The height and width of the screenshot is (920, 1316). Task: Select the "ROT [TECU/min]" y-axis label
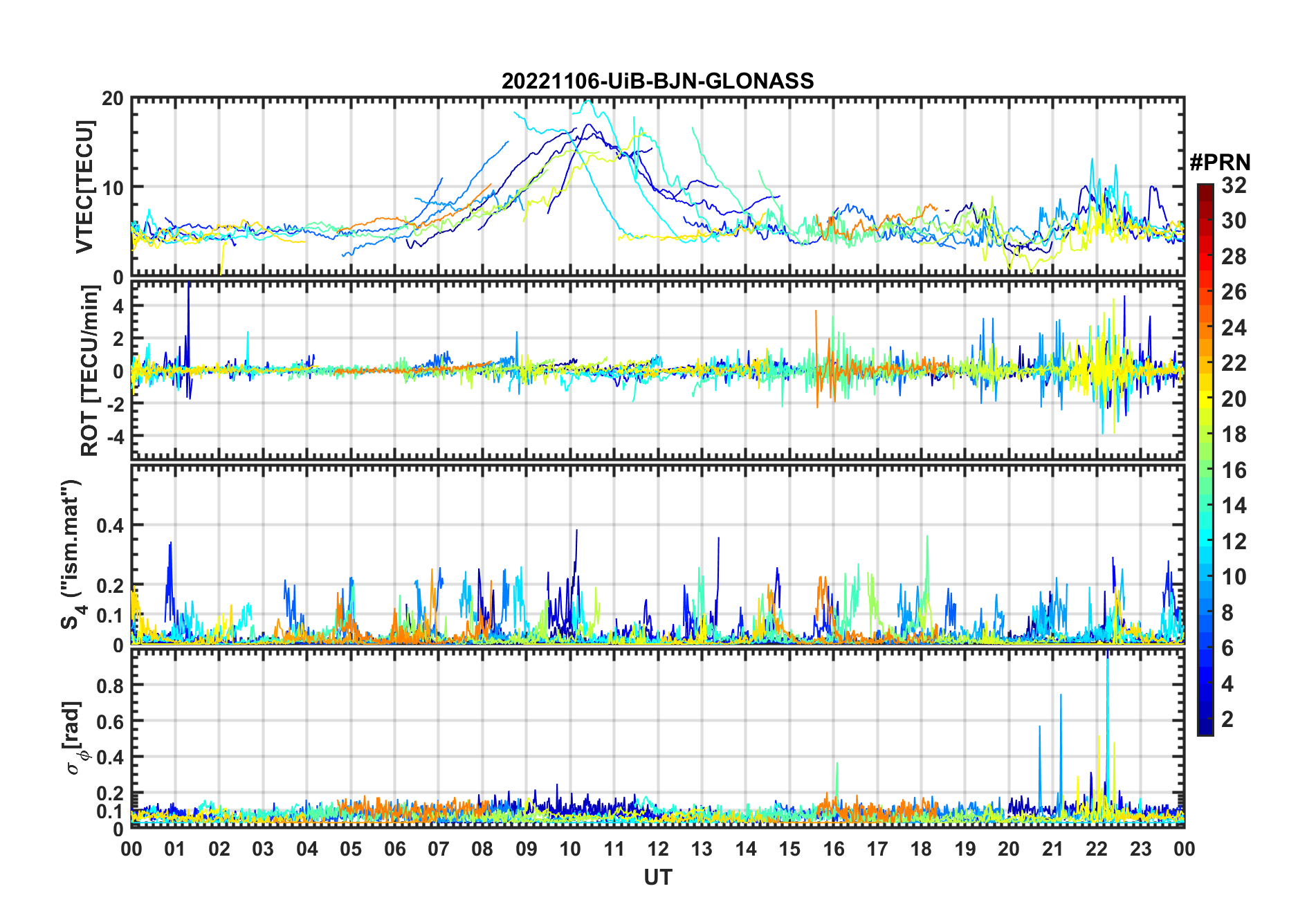tap(90, 371)
